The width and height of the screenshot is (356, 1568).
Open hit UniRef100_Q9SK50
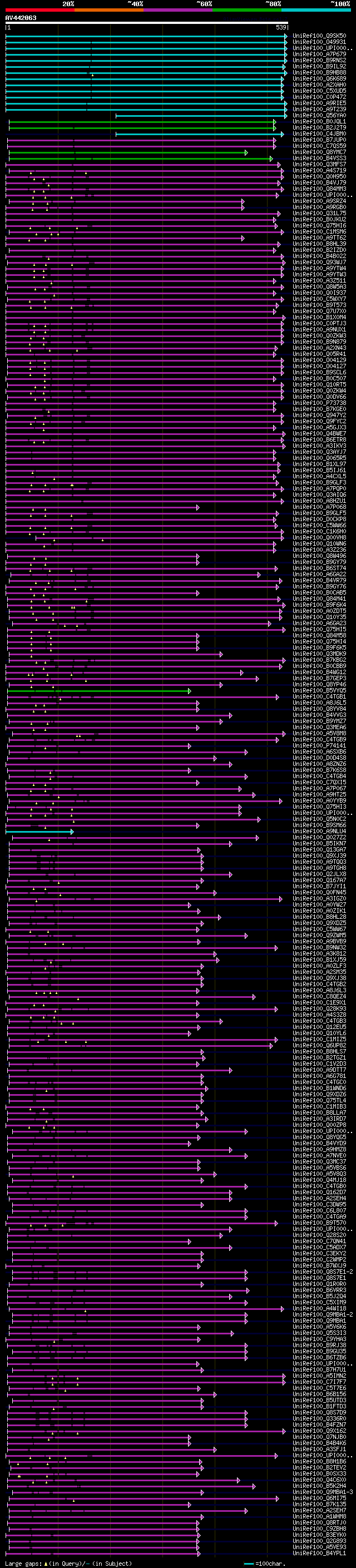[319, 36]
